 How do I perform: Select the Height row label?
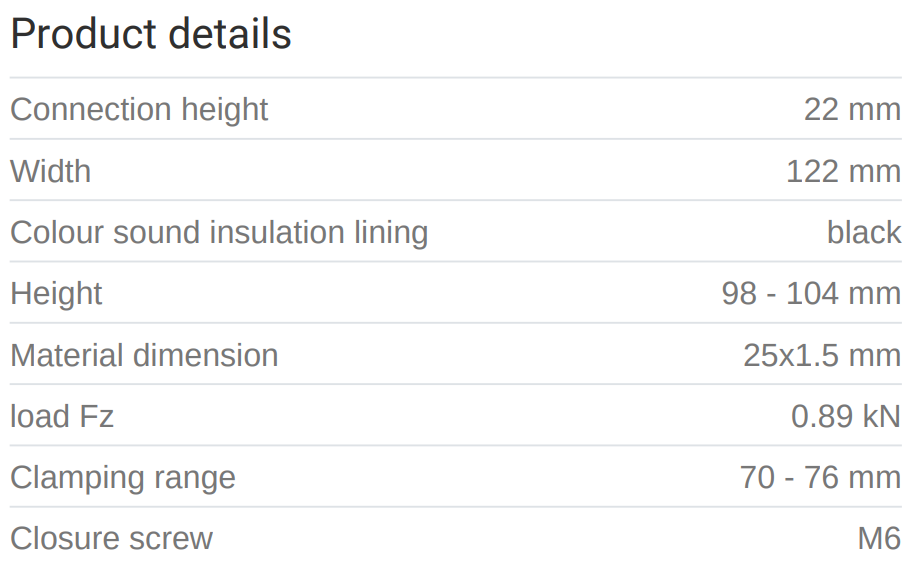(x=56, y=293)
